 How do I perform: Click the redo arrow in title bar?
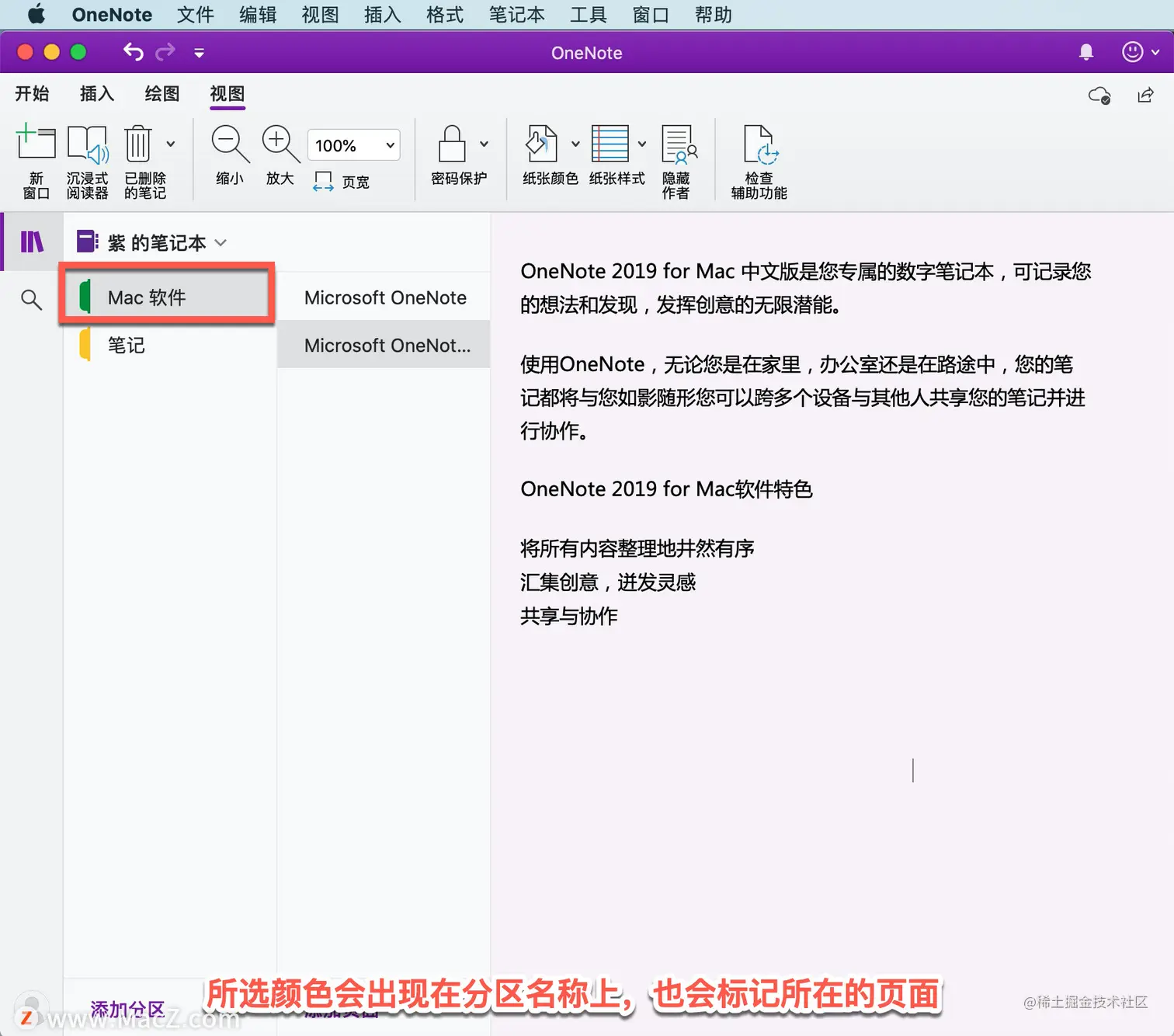click(165, 52)
